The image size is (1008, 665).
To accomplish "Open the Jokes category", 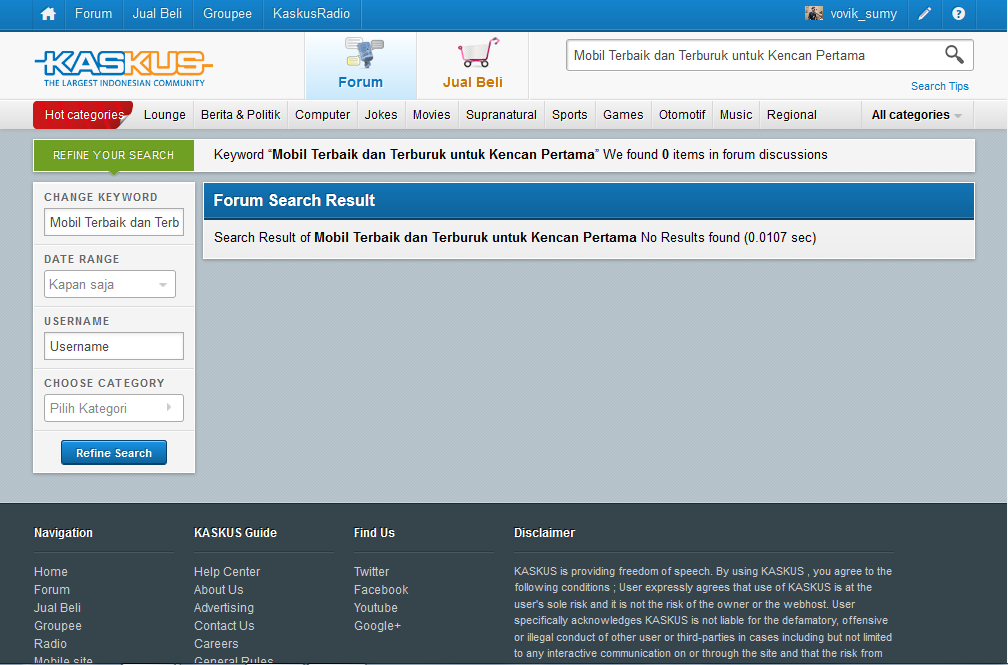I will coord(381,114).
